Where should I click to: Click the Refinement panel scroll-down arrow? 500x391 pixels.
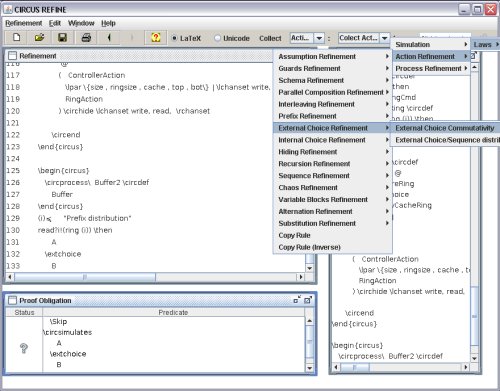309,268
